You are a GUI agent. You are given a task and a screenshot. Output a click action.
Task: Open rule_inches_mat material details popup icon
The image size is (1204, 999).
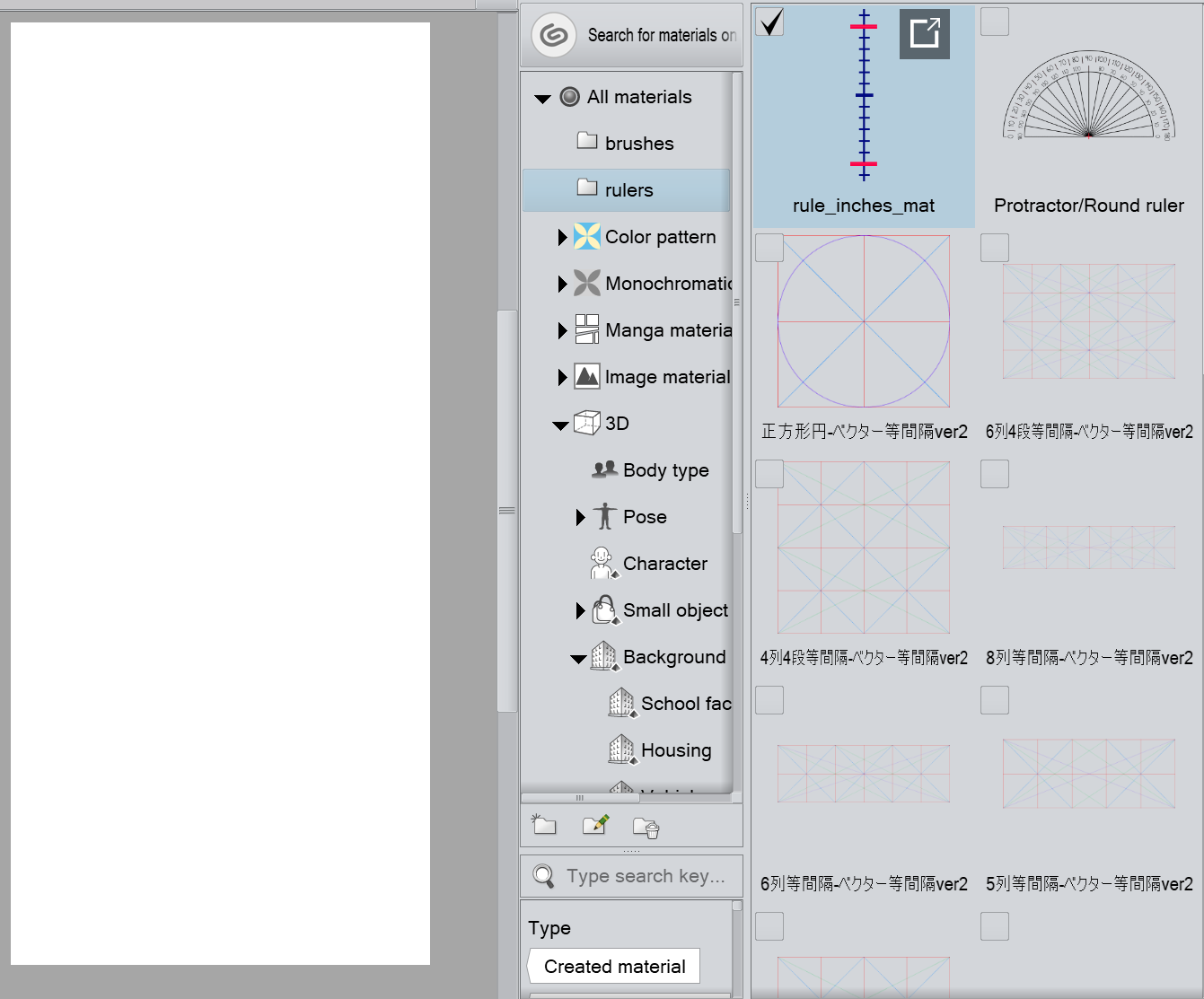click(x=925, y=34)
